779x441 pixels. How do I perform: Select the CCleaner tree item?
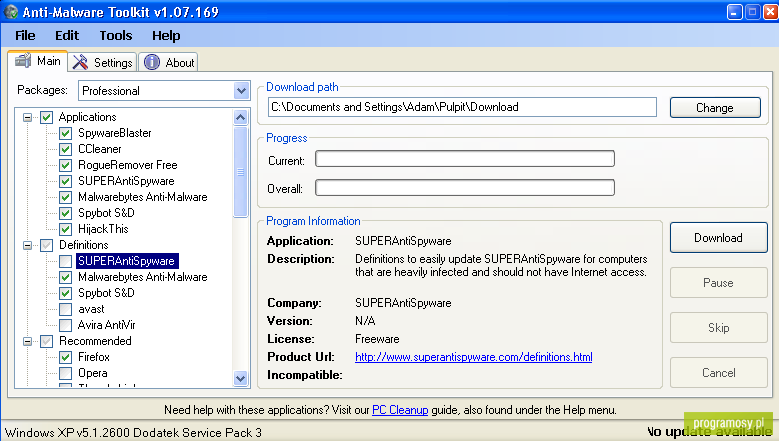click(x=100, y=149)
